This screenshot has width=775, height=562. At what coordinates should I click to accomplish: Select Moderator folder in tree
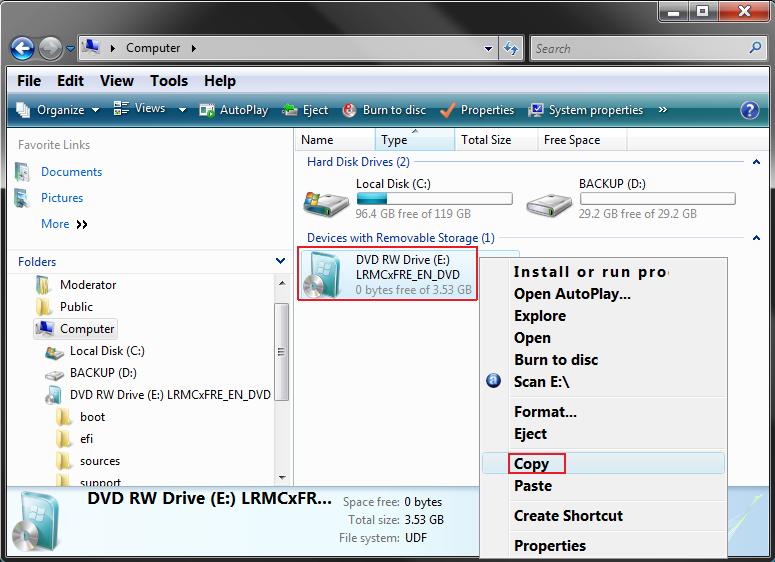click(87, 285)
